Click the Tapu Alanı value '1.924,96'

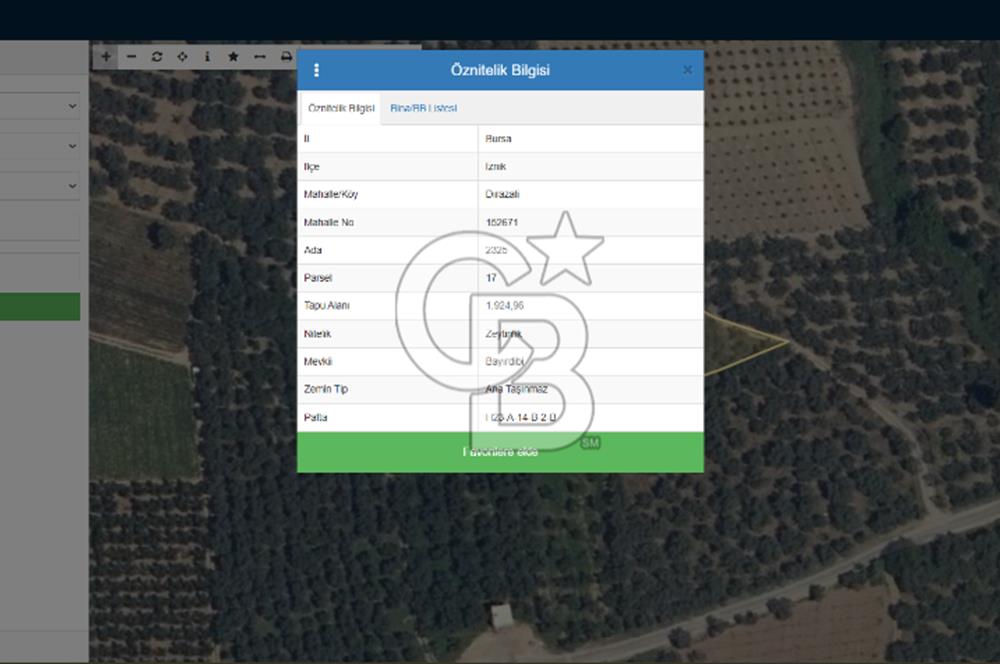pyautogui.click(x=504, y=306)
